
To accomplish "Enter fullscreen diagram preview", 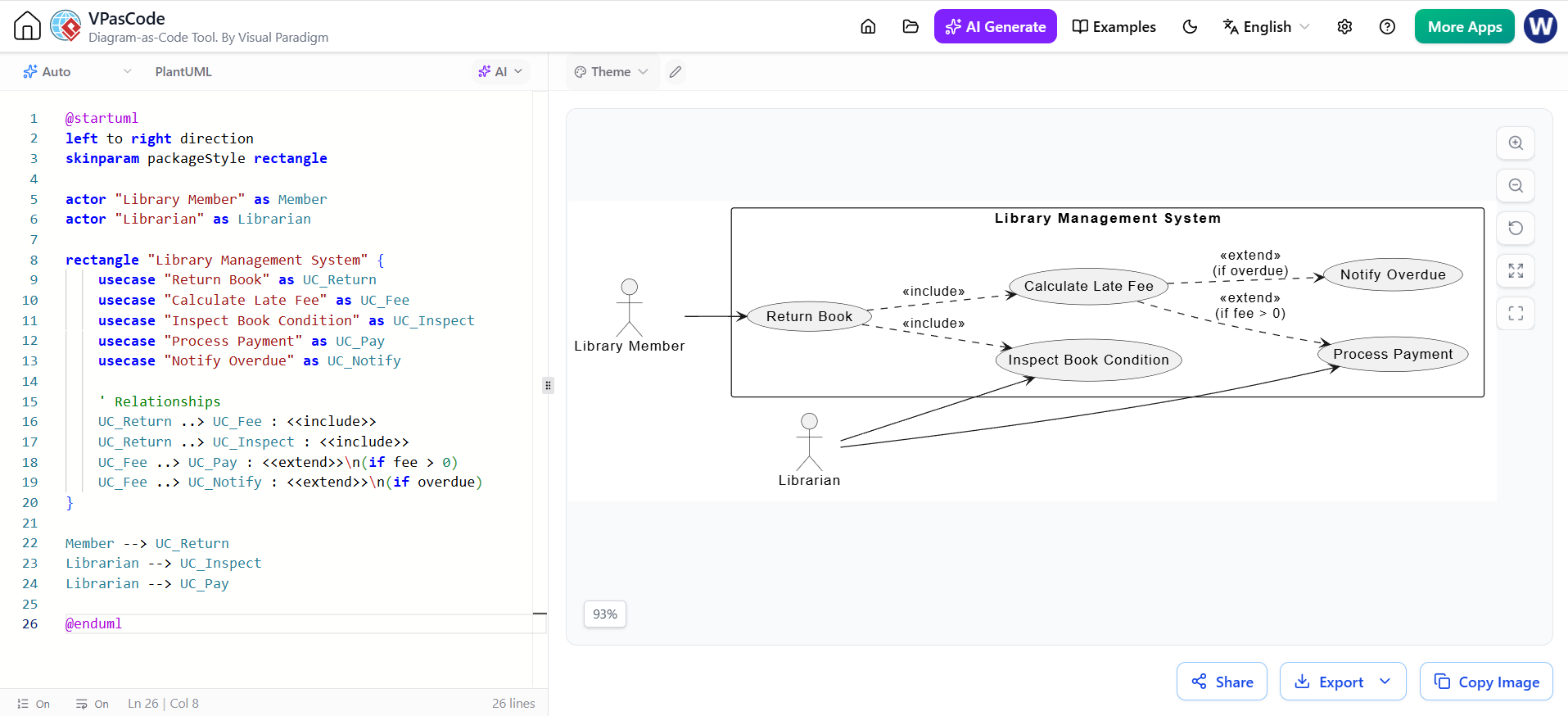I will pos(1516,314).
